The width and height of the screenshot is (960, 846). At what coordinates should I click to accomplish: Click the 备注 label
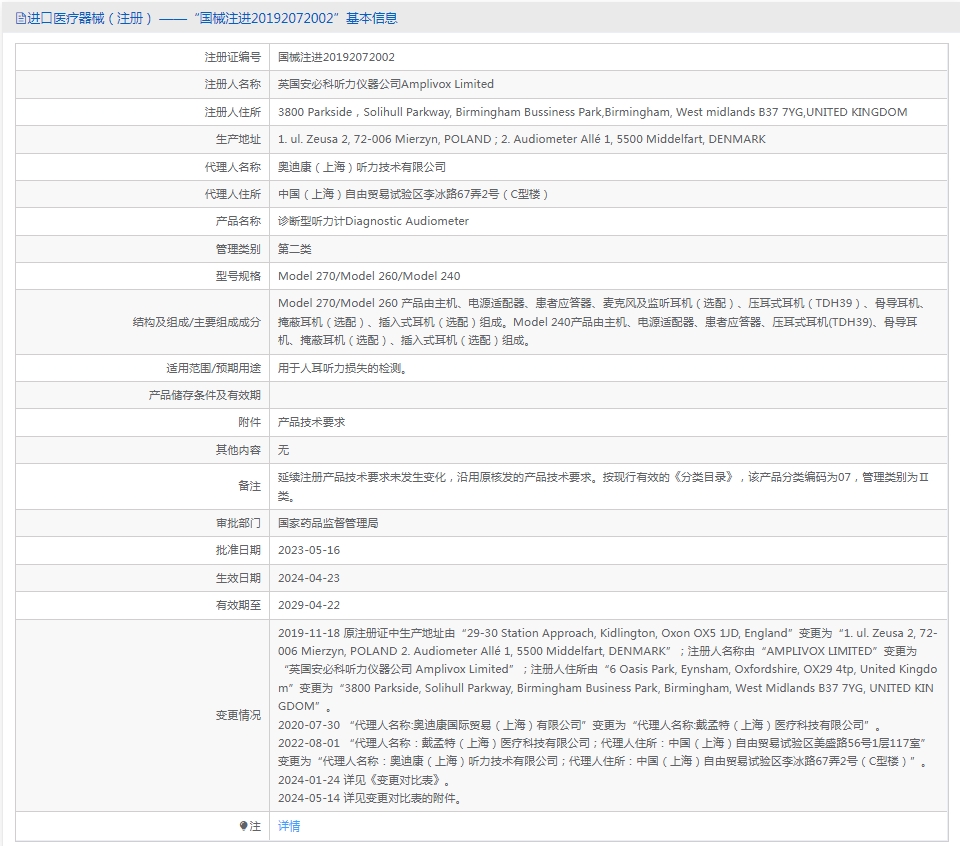pos(249,486)
